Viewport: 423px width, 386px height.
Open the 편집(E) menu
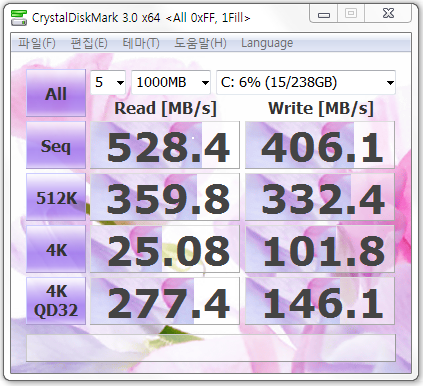click(89, 43)
